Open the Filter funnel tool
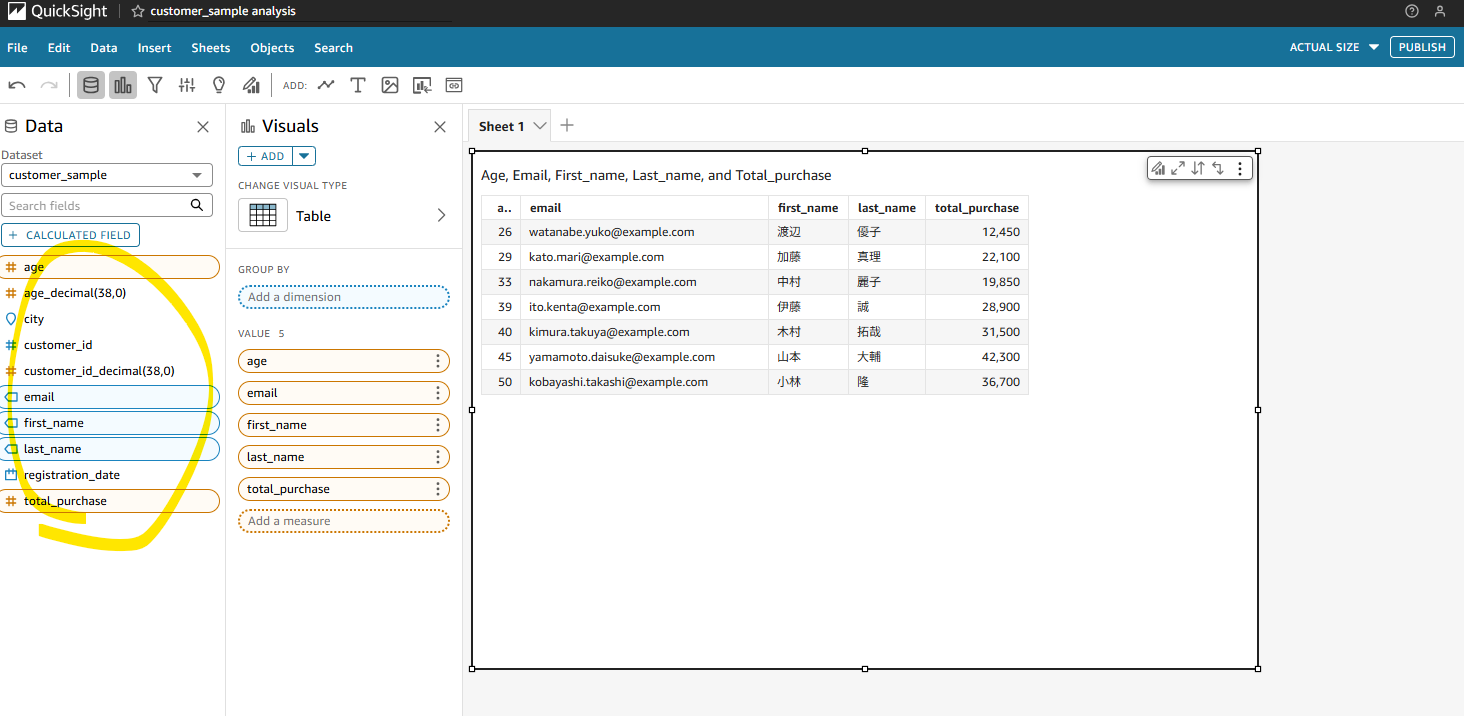Viewport: 1464px width, 716px height. coord(155,85)
